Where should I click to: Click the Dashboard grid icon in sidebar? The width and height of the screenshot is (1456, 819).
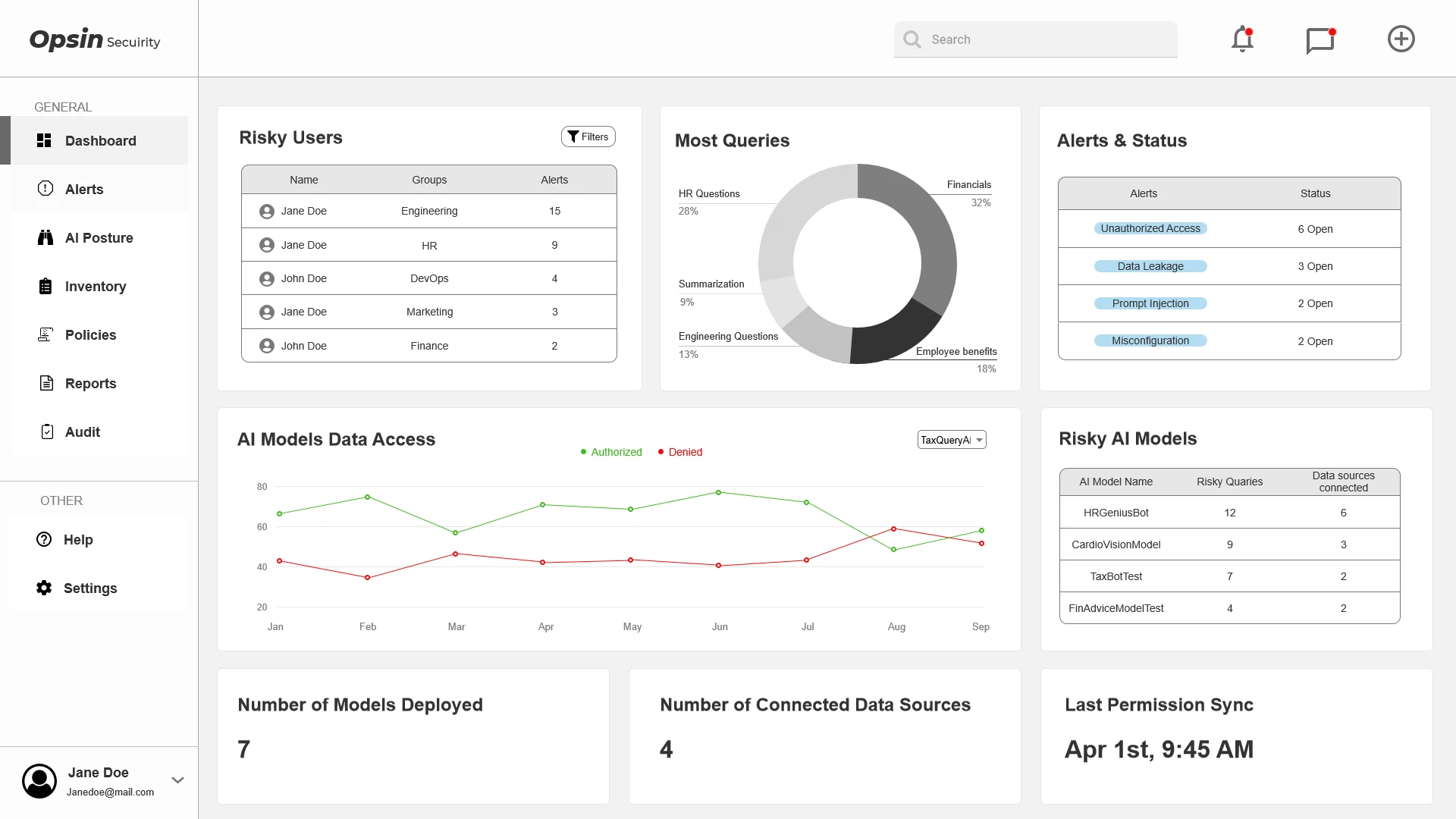44,140
